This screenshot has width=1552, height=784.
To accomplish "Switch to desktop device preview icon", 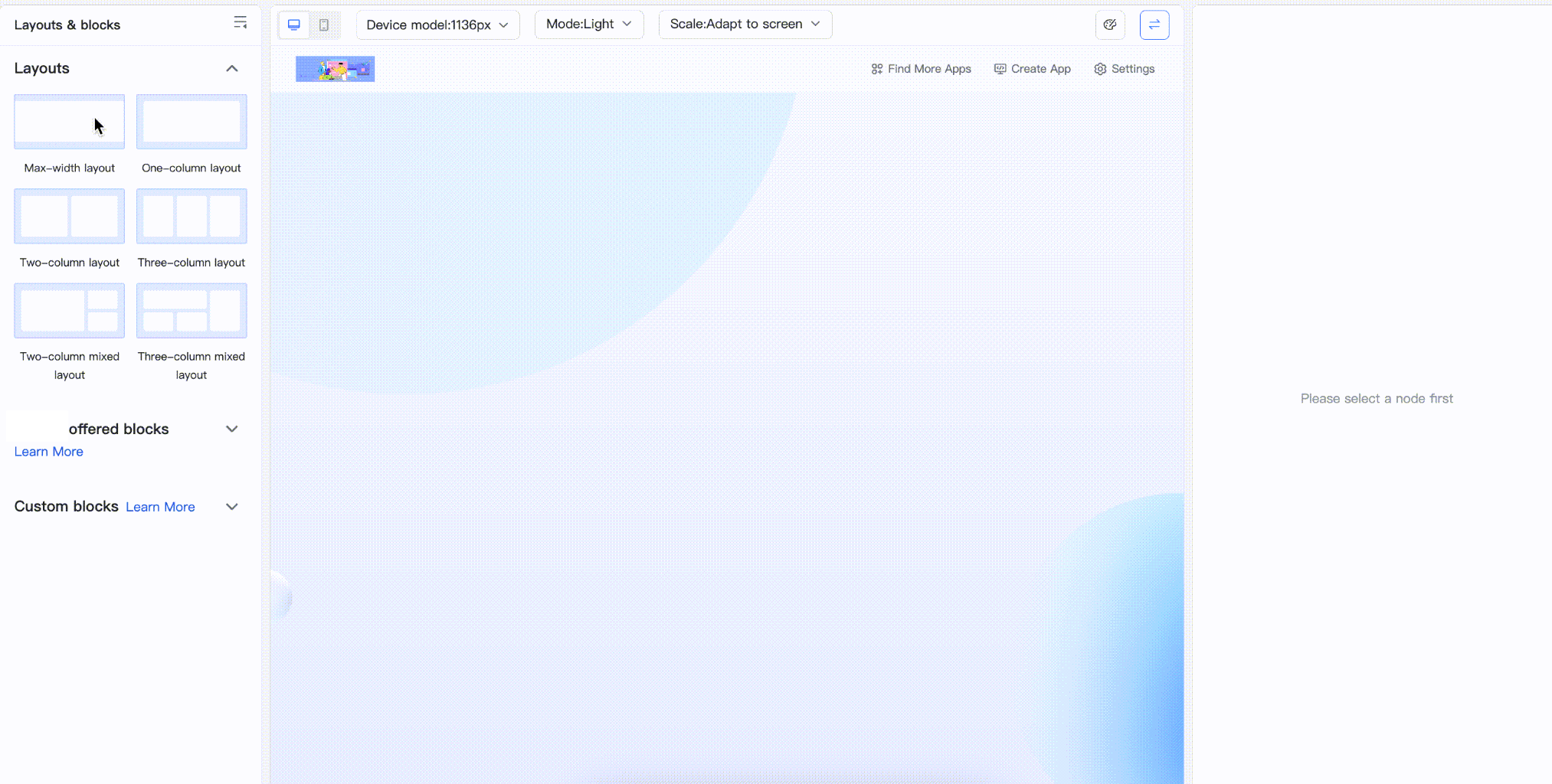I will 294,24.
